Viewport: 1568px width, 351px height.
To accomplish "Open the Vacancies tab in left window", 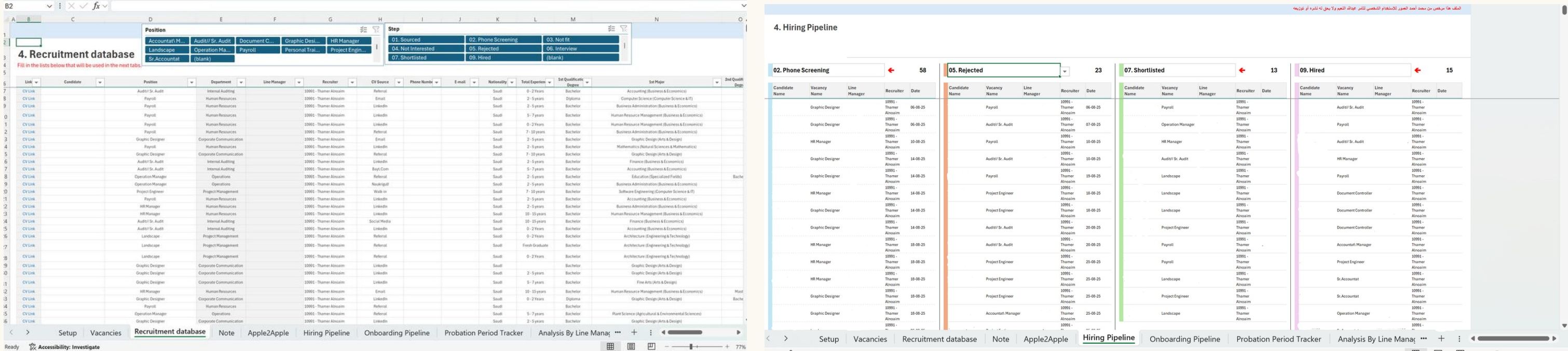I will click(x=106, y=333).
